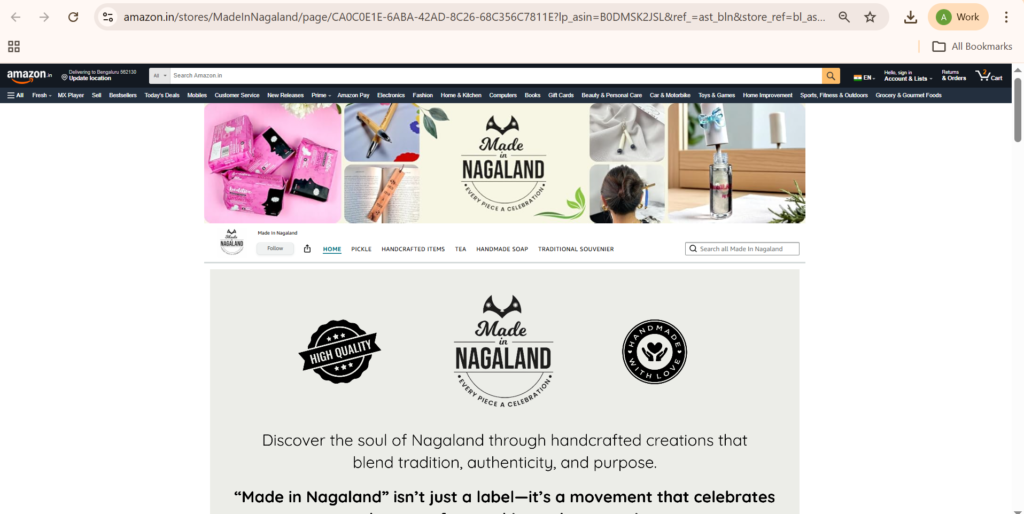Open the Prime dropdown in navigation
The image size is (1024, 514).
pos(321,95)
